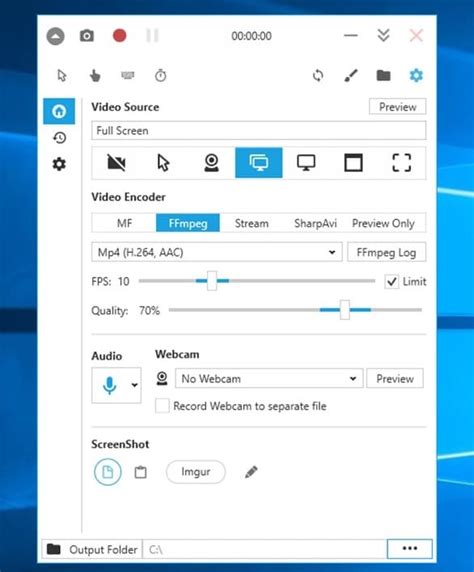Toggle the microphone audio icon
Image resolution: width=474 pixels, height=572 pixels.
(109, 385)
